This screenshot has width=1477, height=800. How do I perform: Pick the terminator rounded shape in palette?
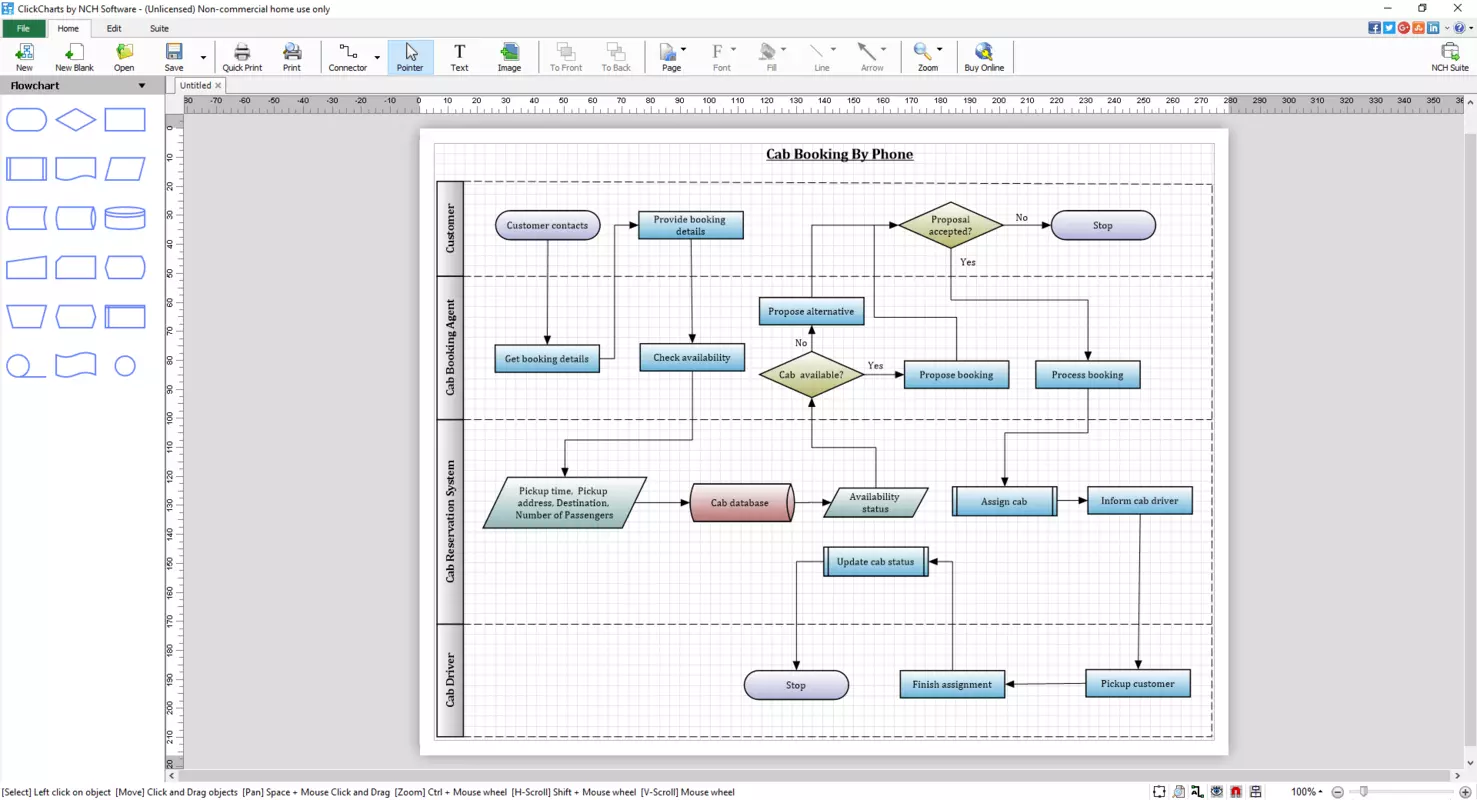click(27, 120)
